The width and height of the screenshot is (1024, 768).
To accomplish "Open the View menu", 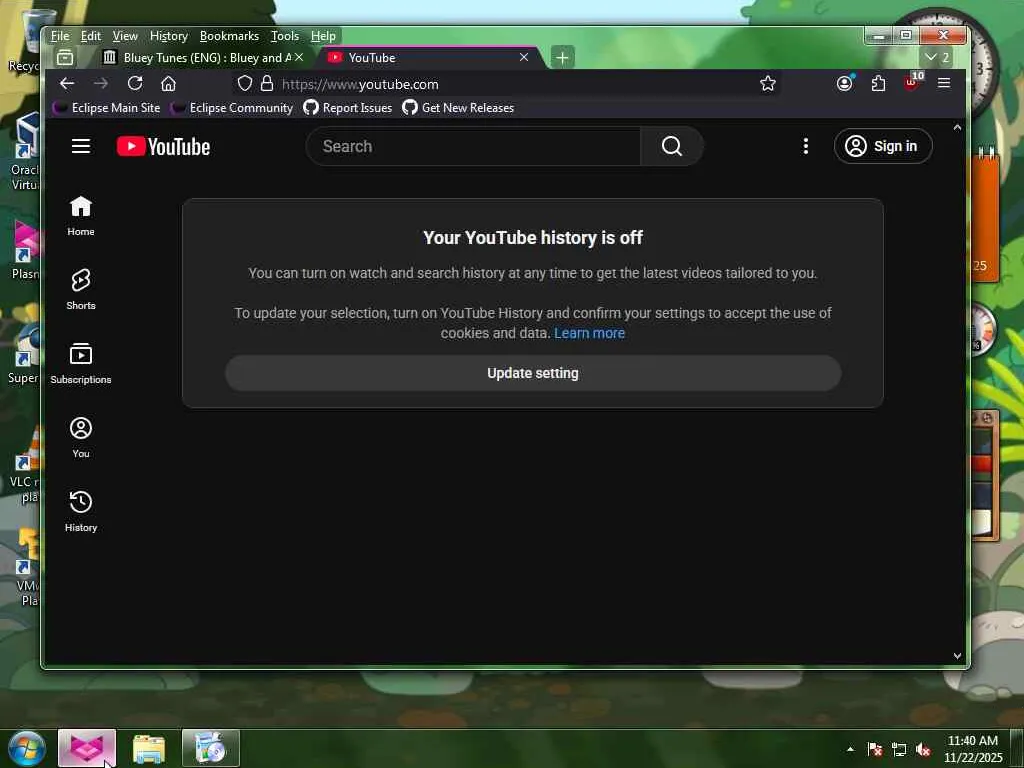I will [x=125, y=36].
